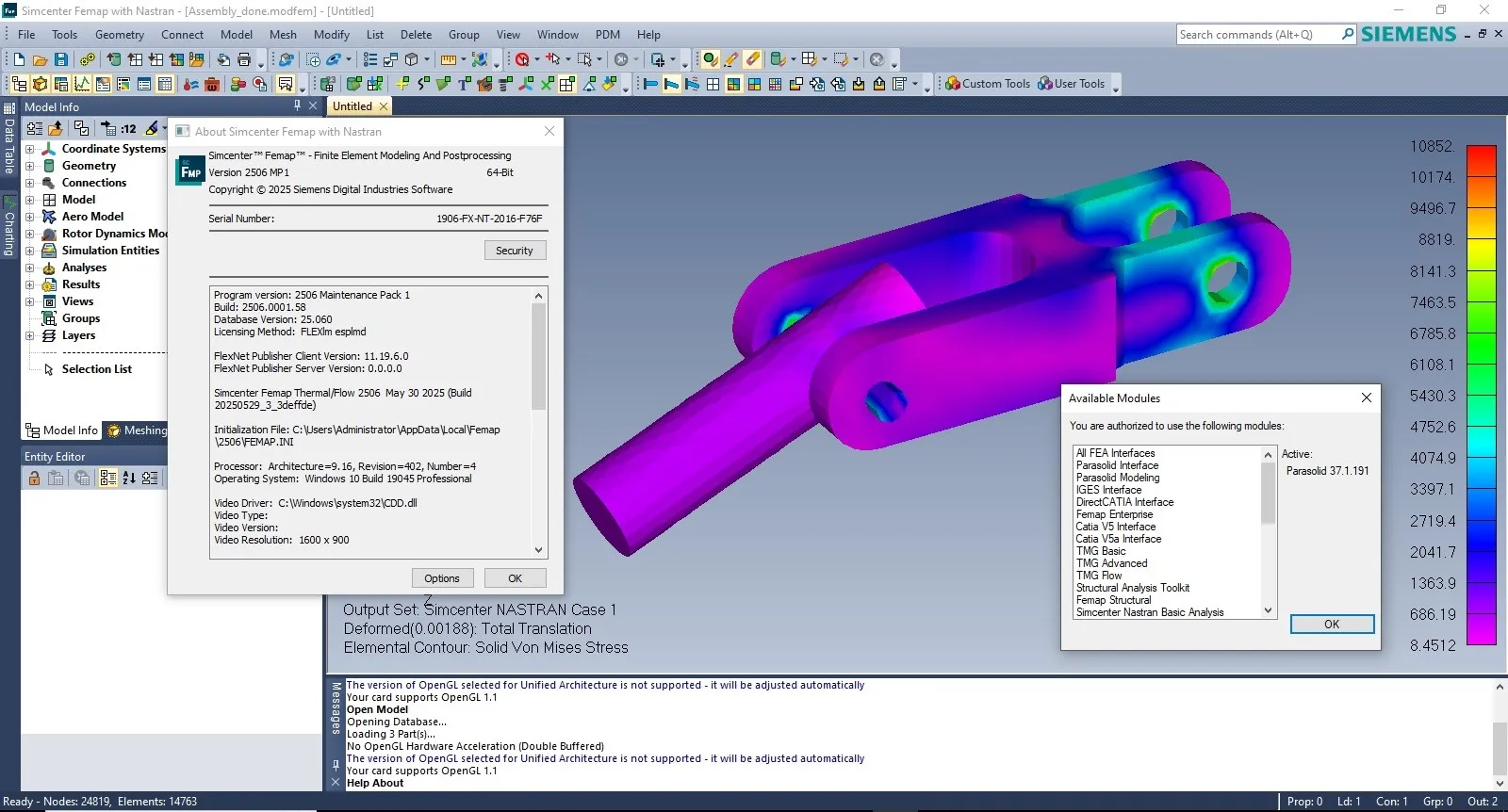
Task: Click the thermometer icon in the panes toolbar
Action: 191,84
